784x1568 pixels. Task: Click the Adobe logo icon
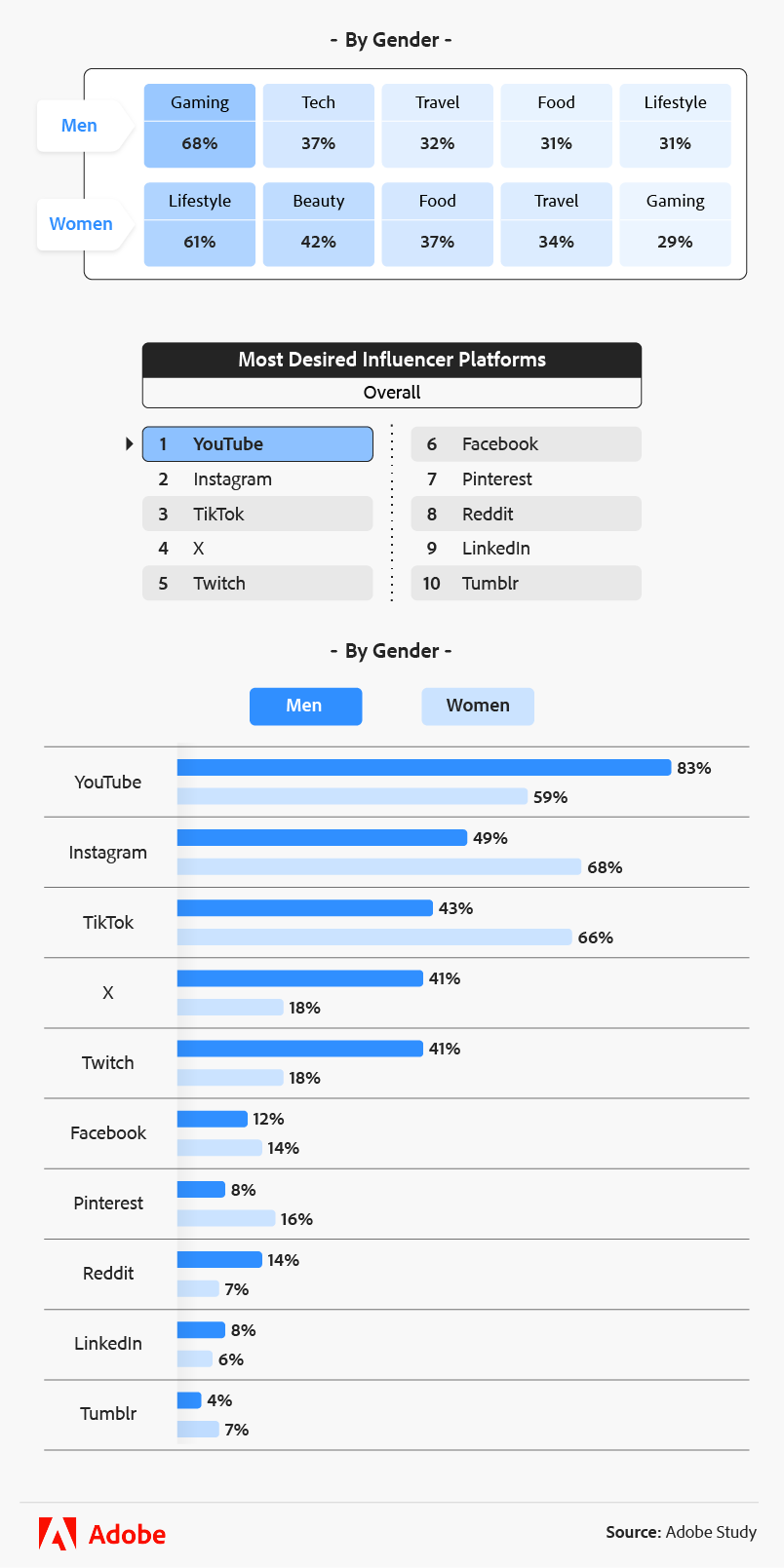(x=58, y=1533)
